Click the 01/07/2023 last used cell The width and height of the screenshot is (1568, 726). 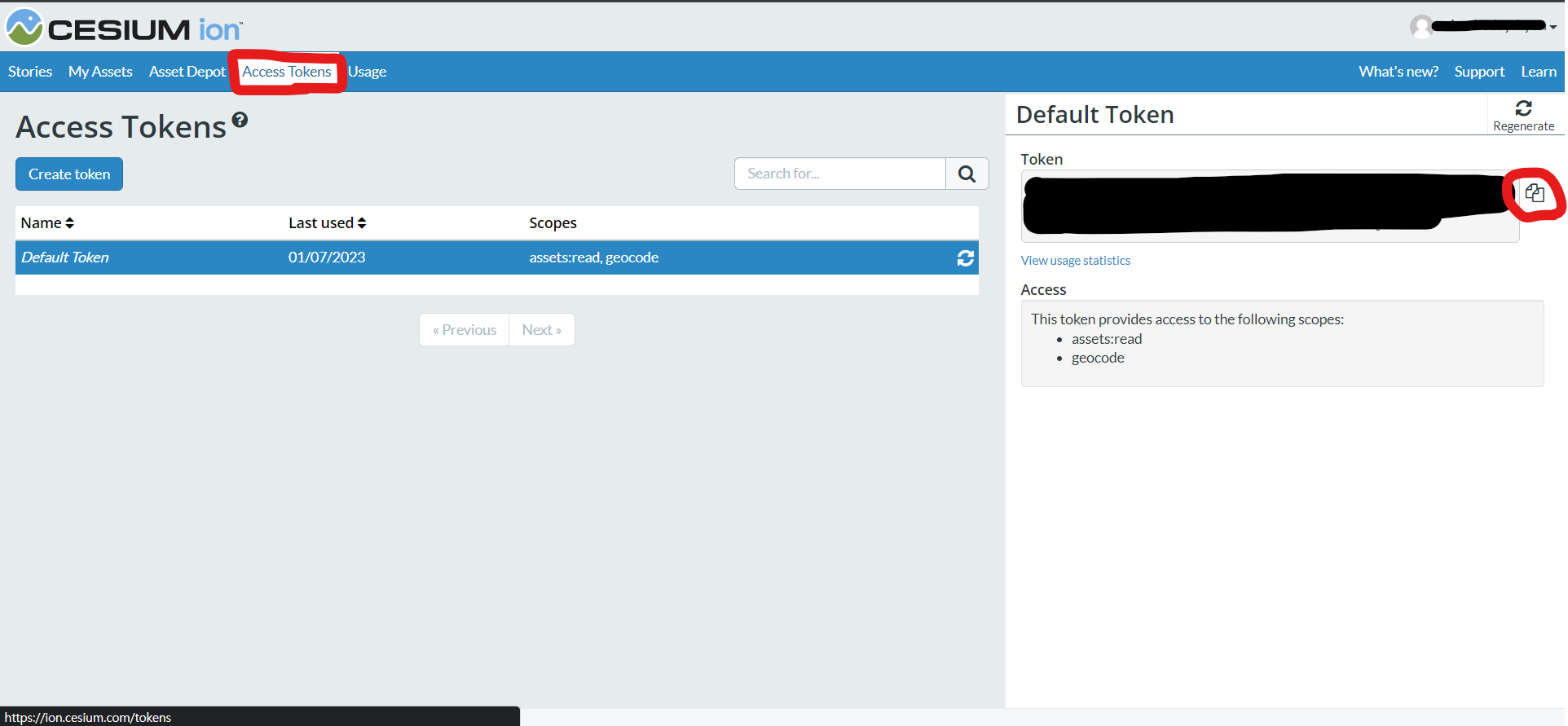click(327, 257)
